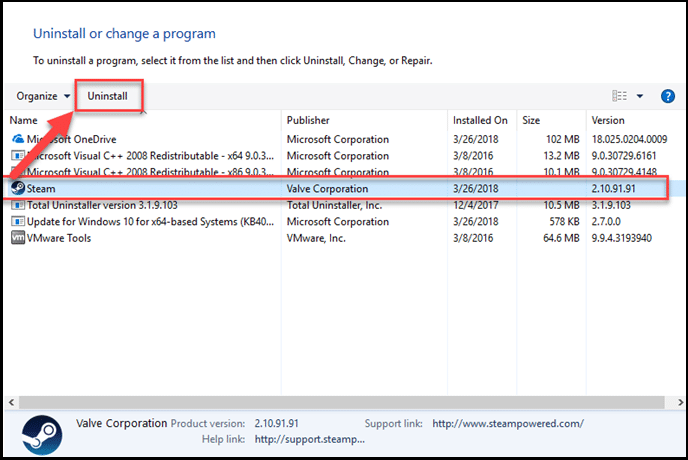The width and height of the screenshot is (688, 460).
Task: Click the horizontal scrollbar left arrow
Action: click(11, 402)
